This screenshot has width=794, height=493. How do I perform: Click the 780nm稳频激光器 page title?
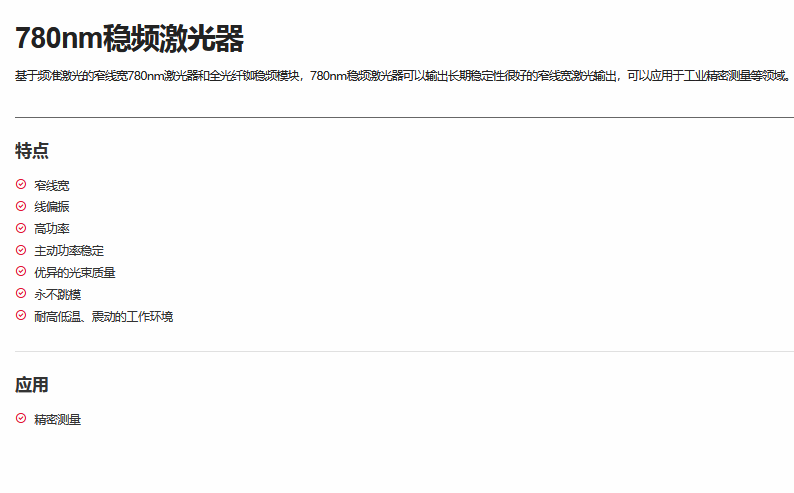pos(129,39)
